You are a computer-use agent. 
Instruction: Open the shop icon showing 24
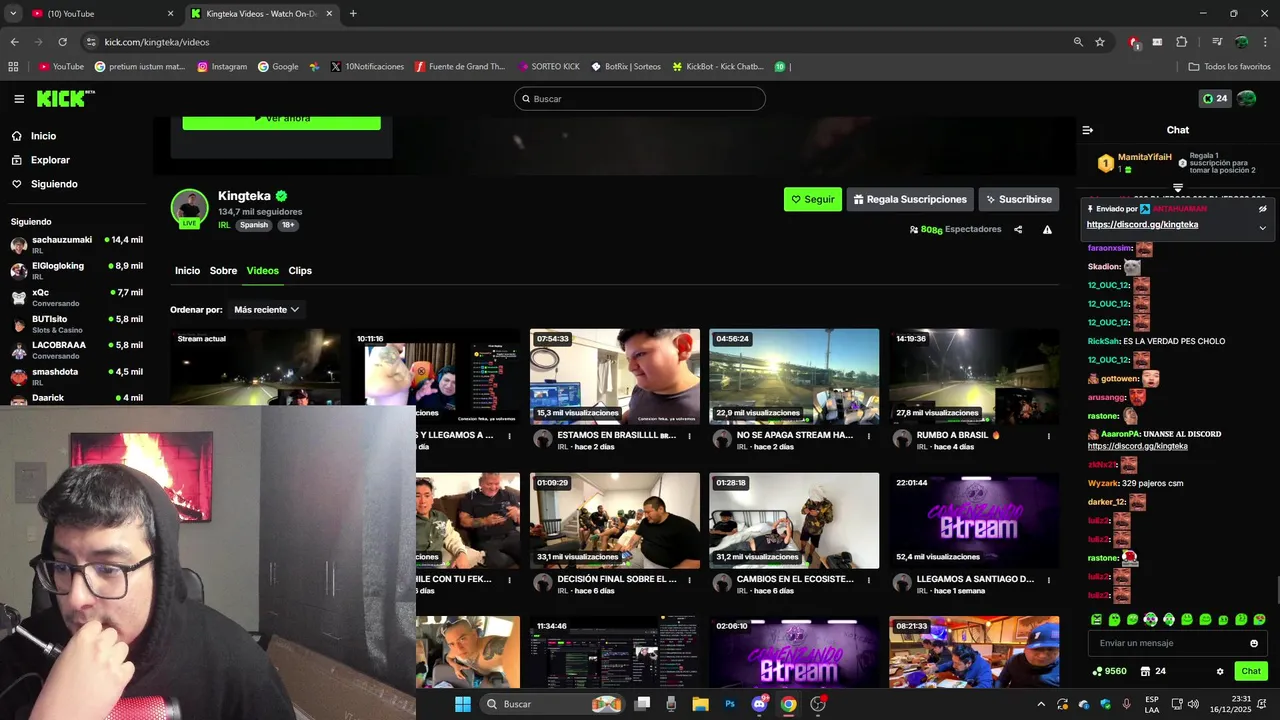(x=1153, y=671)
